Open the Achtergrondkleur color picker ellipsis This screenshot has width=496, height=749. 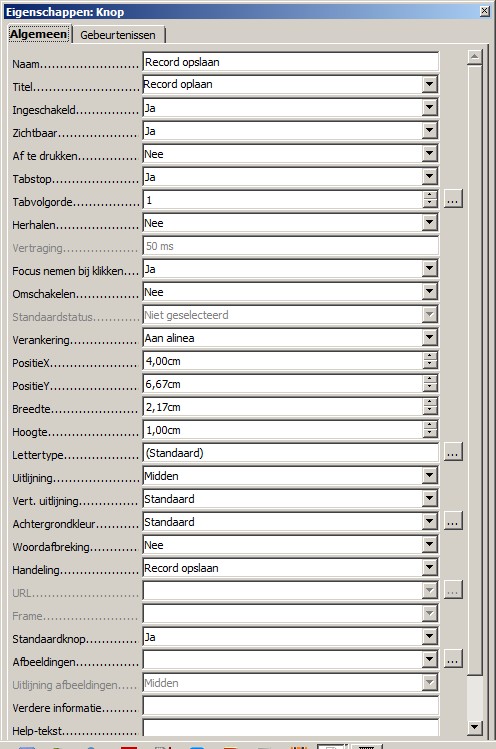[453, 520]
